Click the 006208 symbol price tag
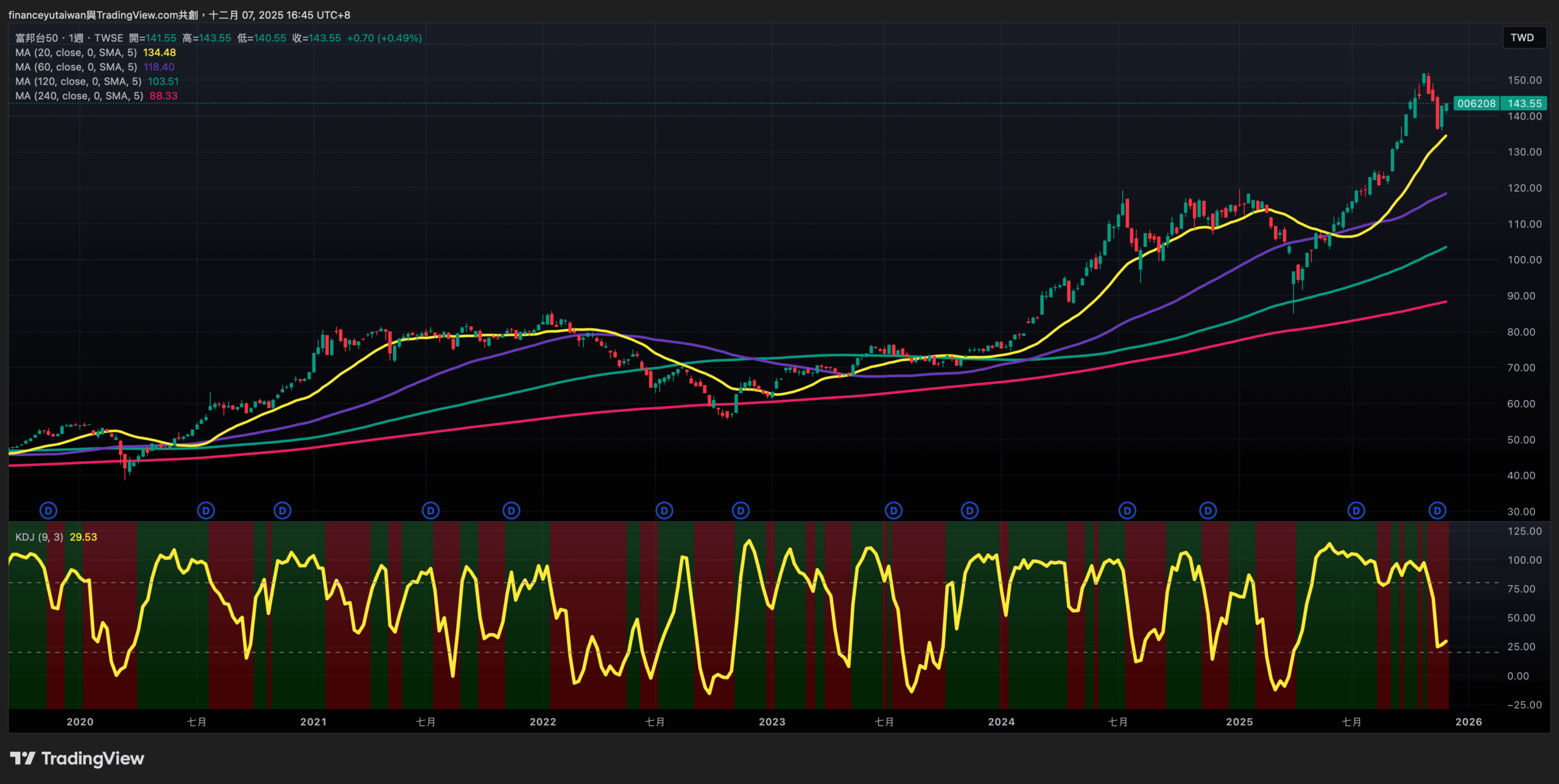The height and width of the screenshot is (784, 1559). [1476, 103]
